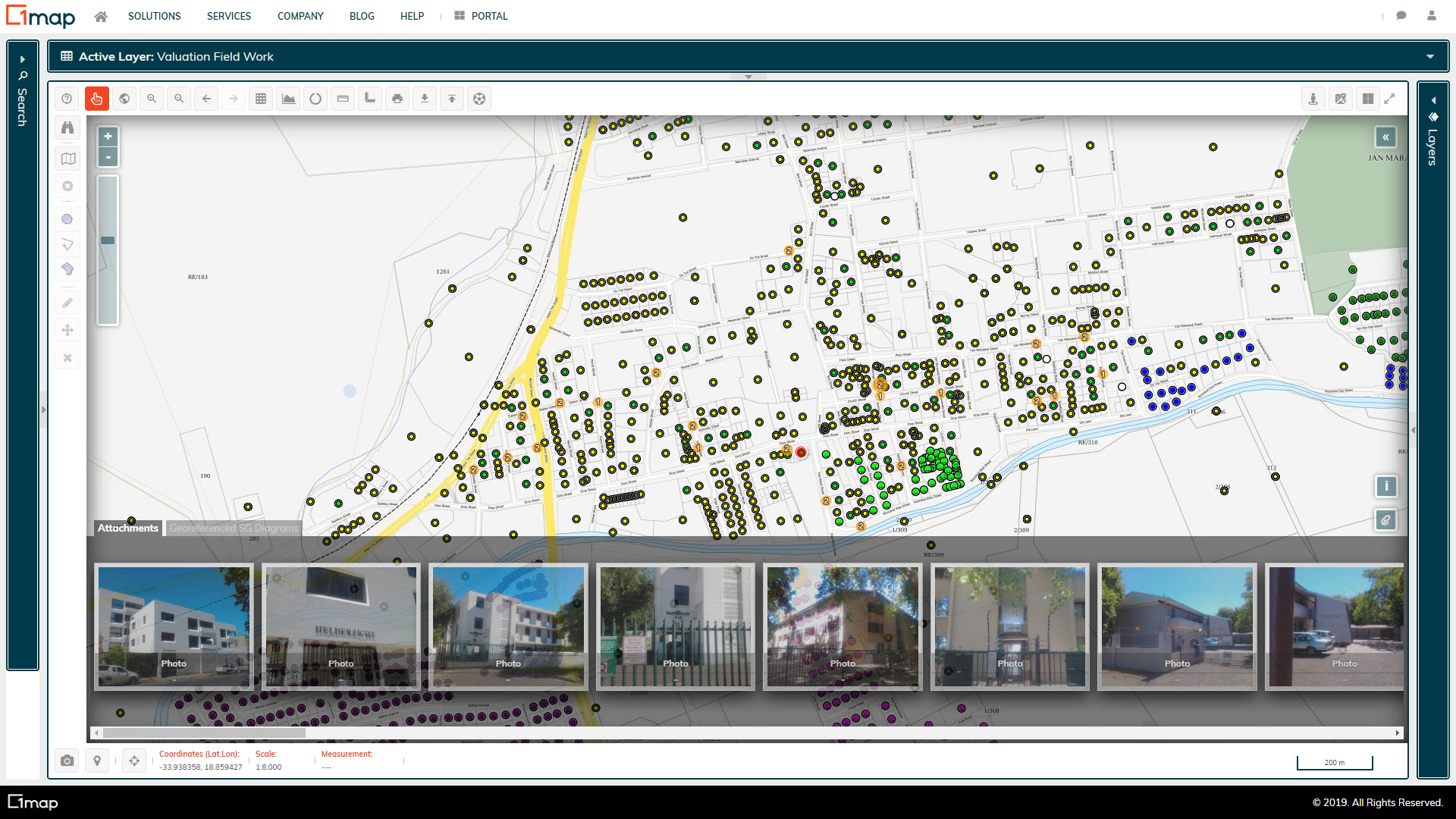
Task: Open the Helderzicht sign photo thumbnail
Action: click(341, 626)
